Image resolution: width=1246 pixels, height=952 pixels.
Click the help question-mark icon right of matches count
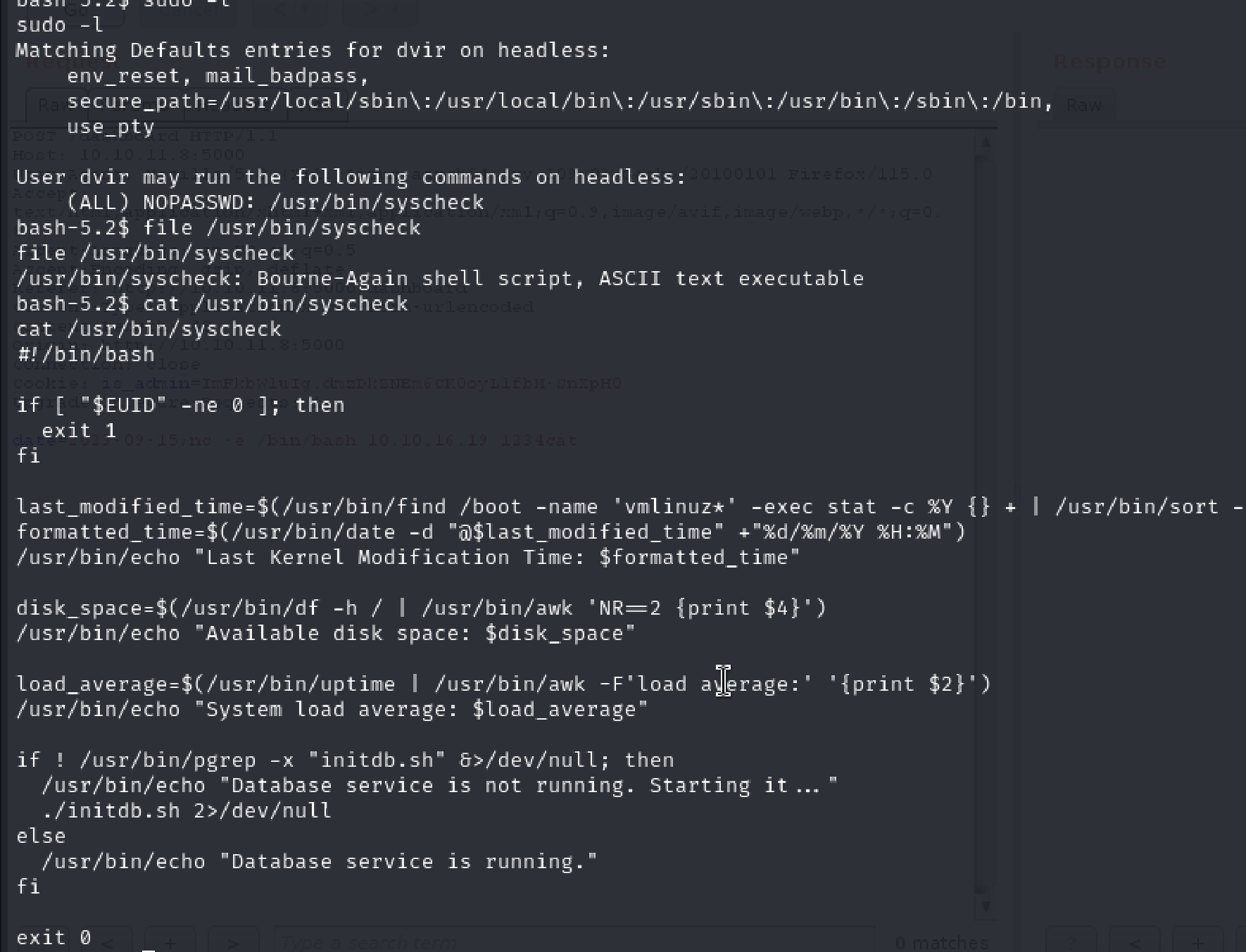coord(1071,943)
